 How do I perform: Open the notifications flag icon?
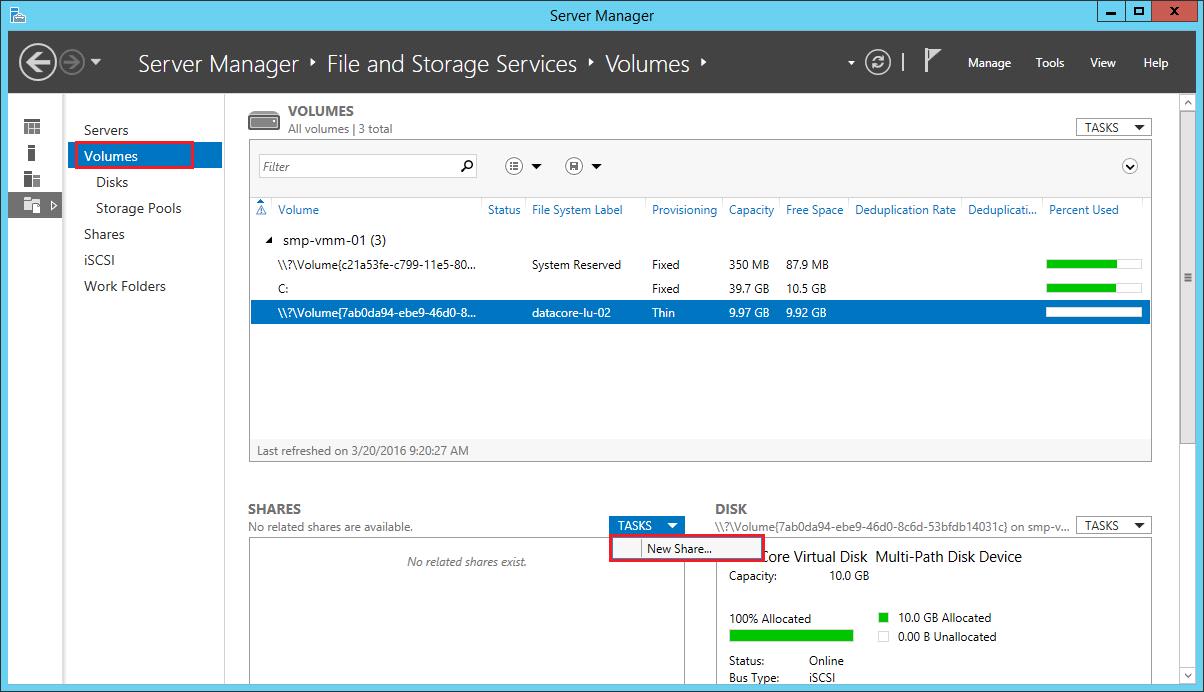pyautogui.click(x=932, y=62)
